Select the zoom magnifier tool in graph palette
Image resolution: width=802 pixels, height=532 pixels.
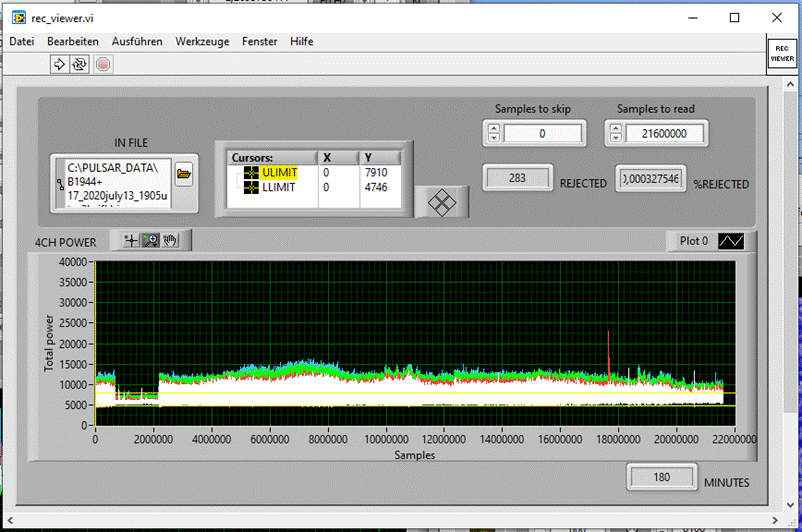tap(151, 240)
